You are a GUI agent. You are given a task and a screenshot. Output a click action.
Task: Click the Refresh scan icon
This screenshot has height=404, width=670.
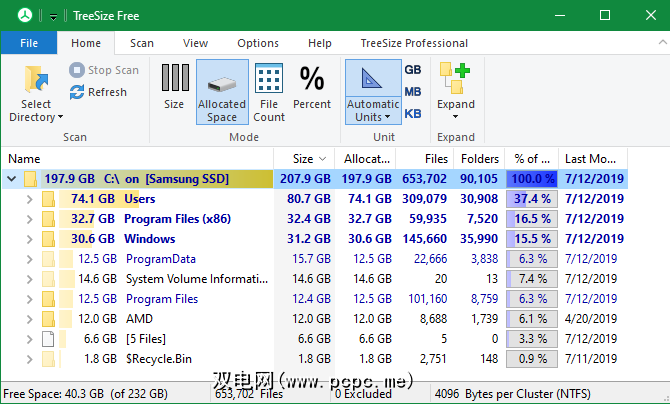(78, 92)
